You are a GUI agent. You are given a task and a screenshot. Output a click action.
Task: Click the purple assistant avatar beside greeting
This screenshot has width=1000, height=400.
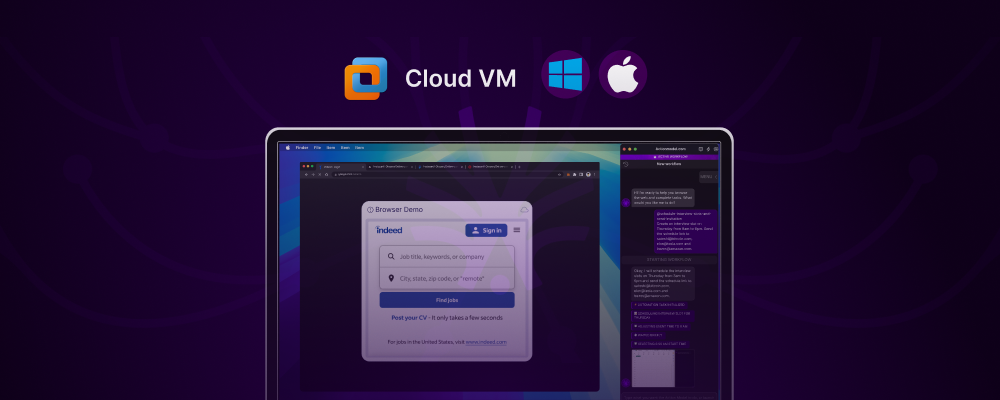click(626, 202)
